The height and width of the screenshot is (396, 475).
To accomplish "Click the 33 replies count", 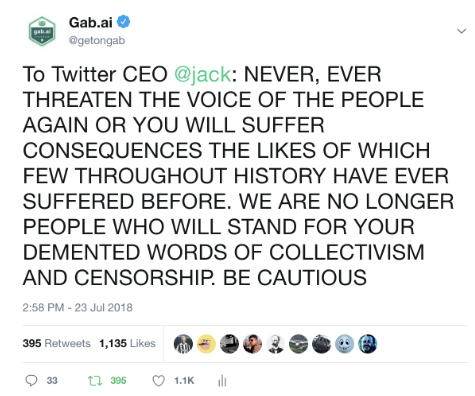I will pyautogui.click(x=52, y=381).
